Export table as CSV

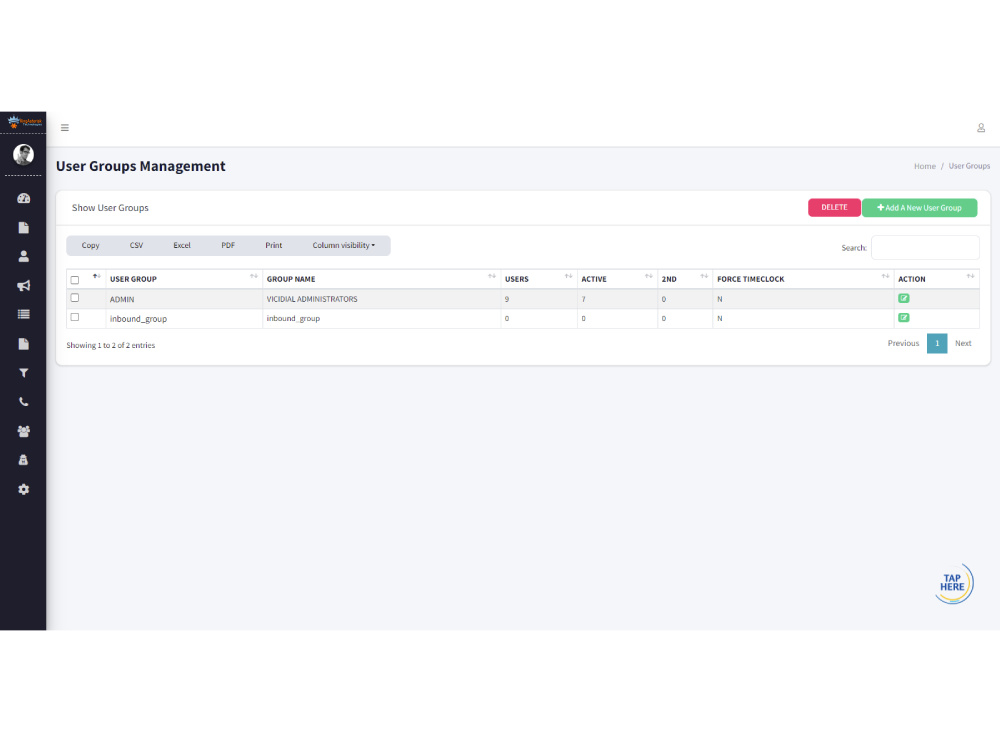click(x=136, y=246)
